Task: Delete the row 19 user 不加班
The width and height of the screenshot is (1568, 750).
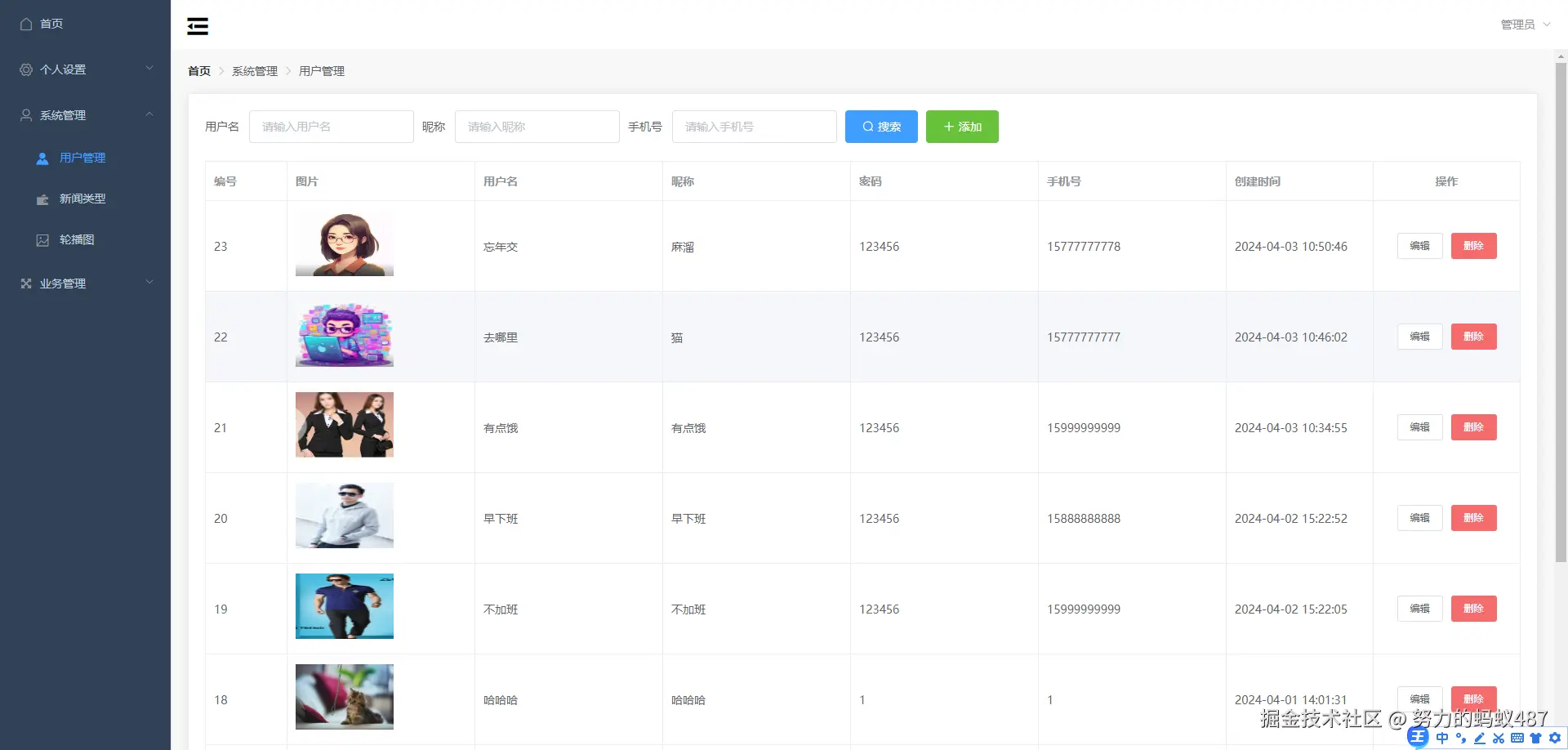Action: [1474, 609]
